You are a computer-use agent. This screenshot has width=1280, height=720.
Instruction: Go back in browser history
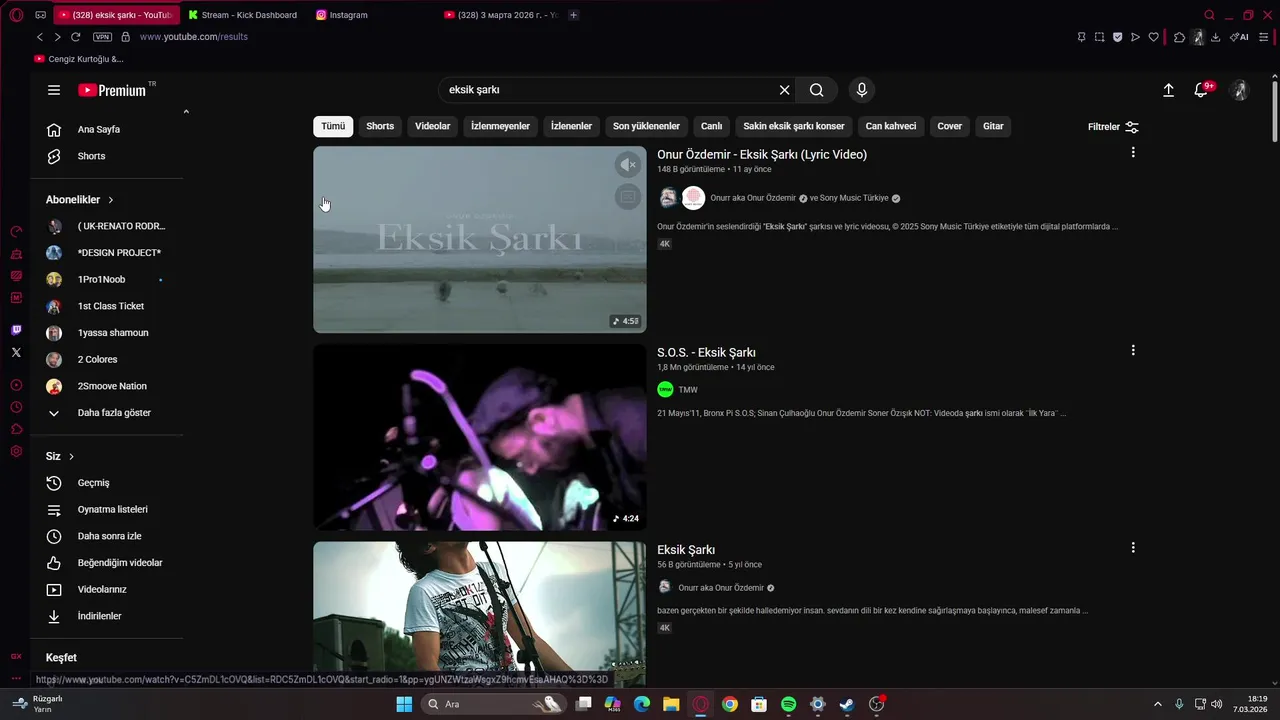[40, 37]
